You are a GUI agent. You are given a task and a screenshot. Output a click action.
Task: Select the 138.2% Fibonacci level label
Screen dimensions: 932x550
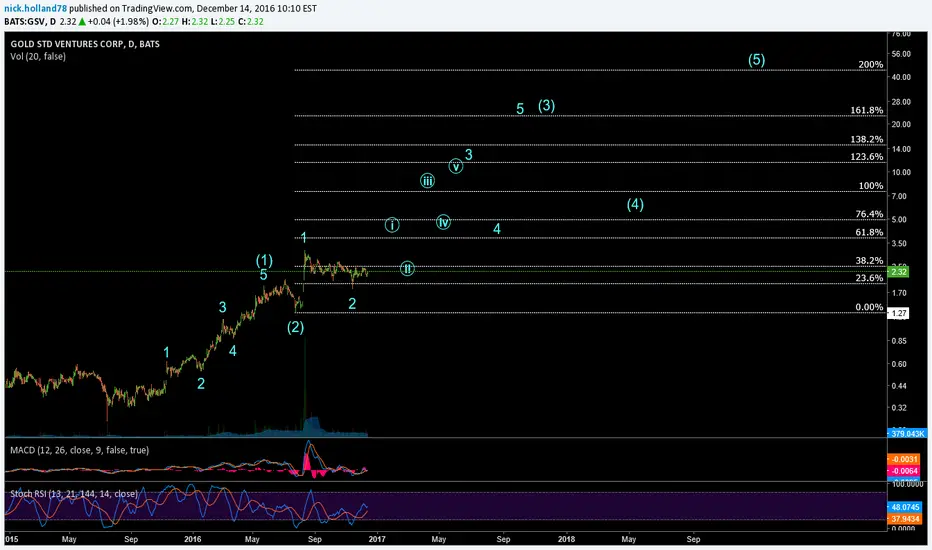pos(867,140)
